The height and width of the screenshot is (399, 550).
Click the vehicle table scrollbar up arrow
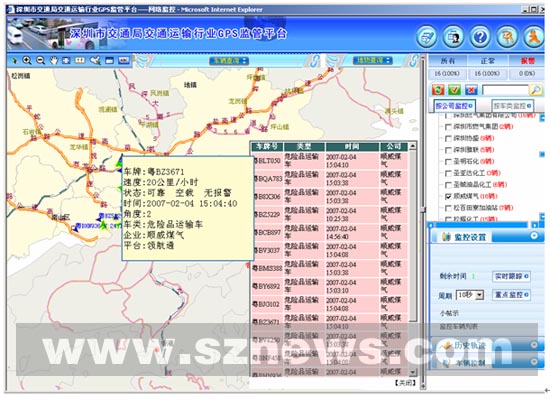412,146
